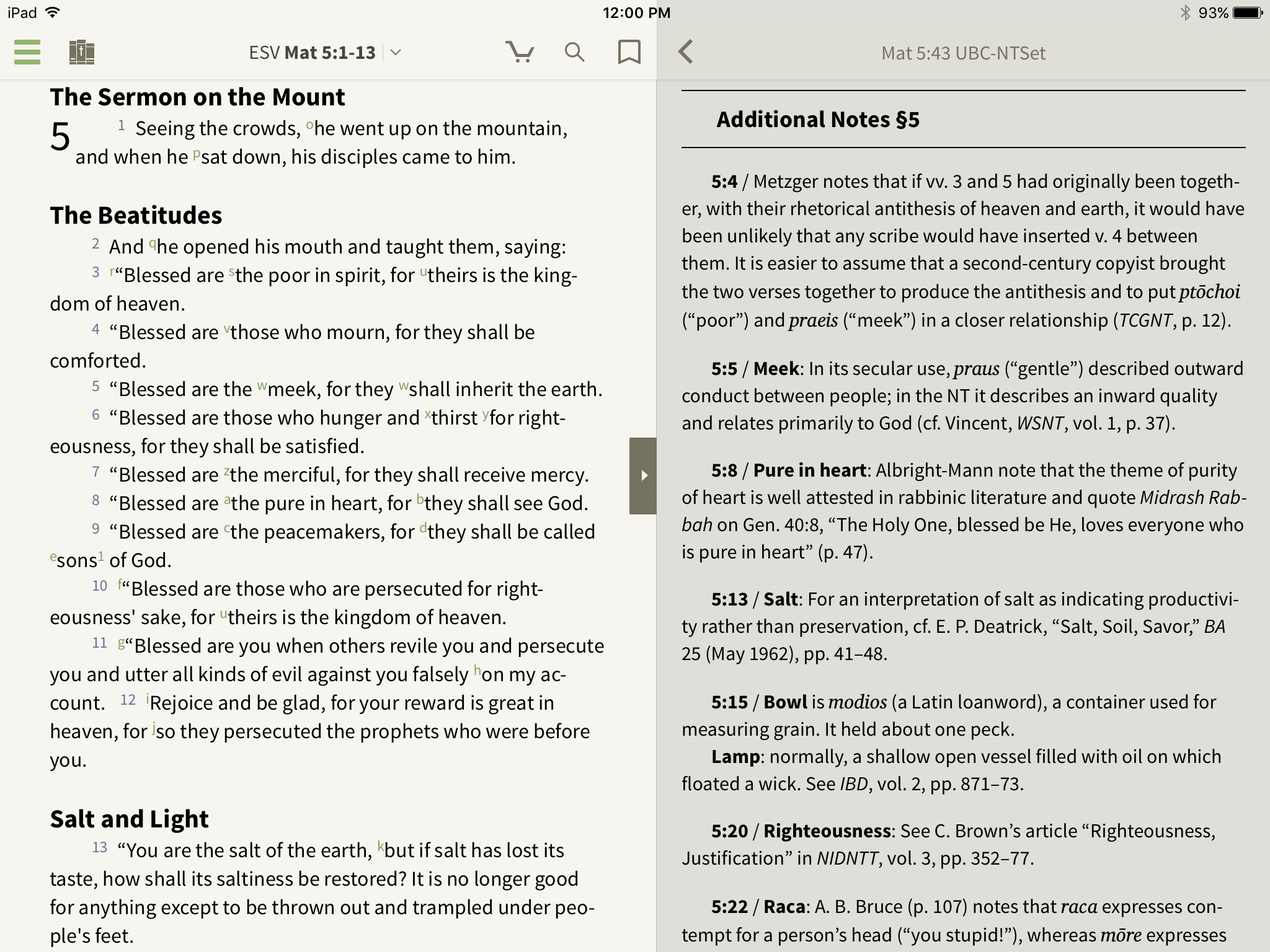Viewport: 1270px width, 952px height.
Task: Tap verse number 10
Action: pos(100,586)
